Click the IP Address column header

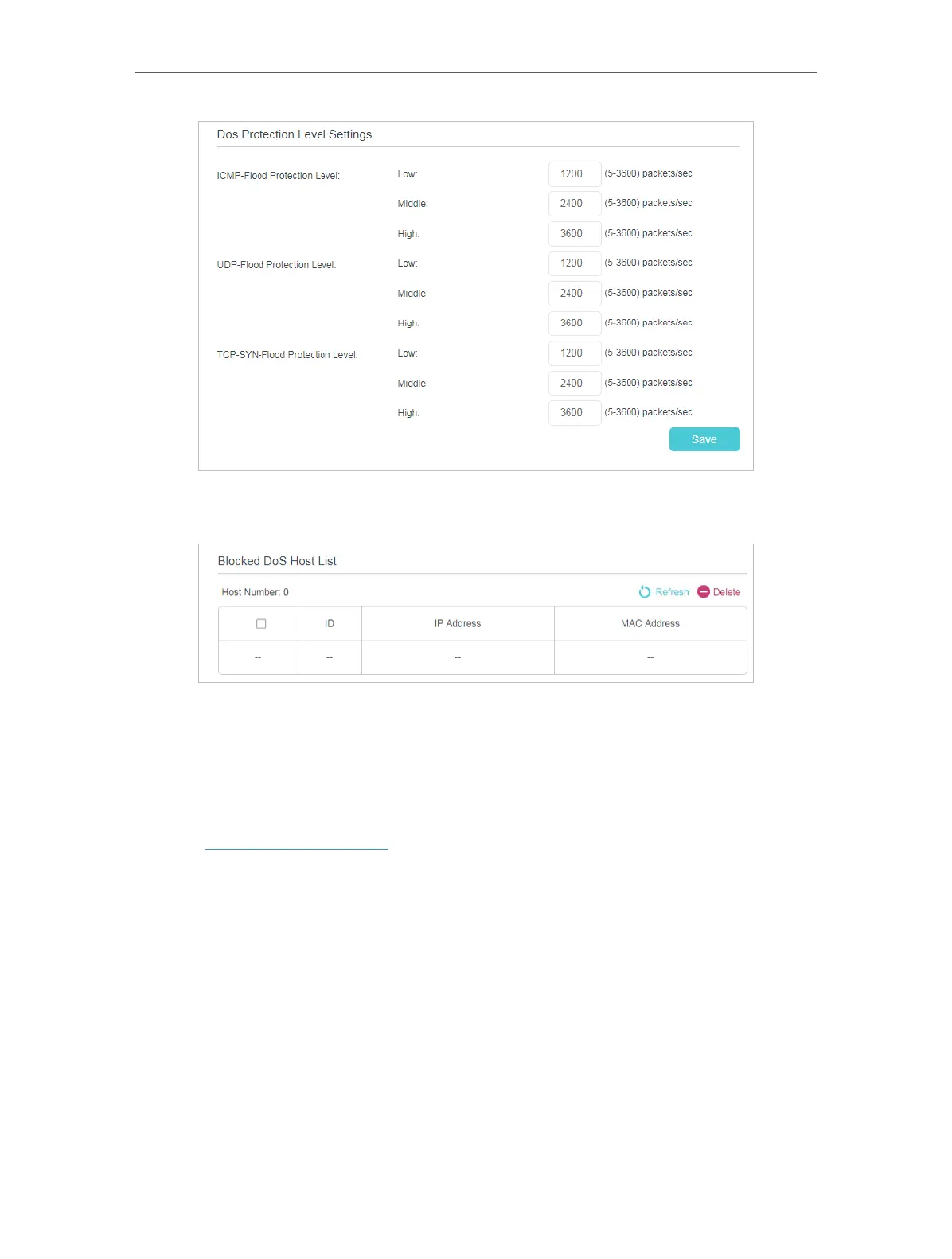click(458, 624)
